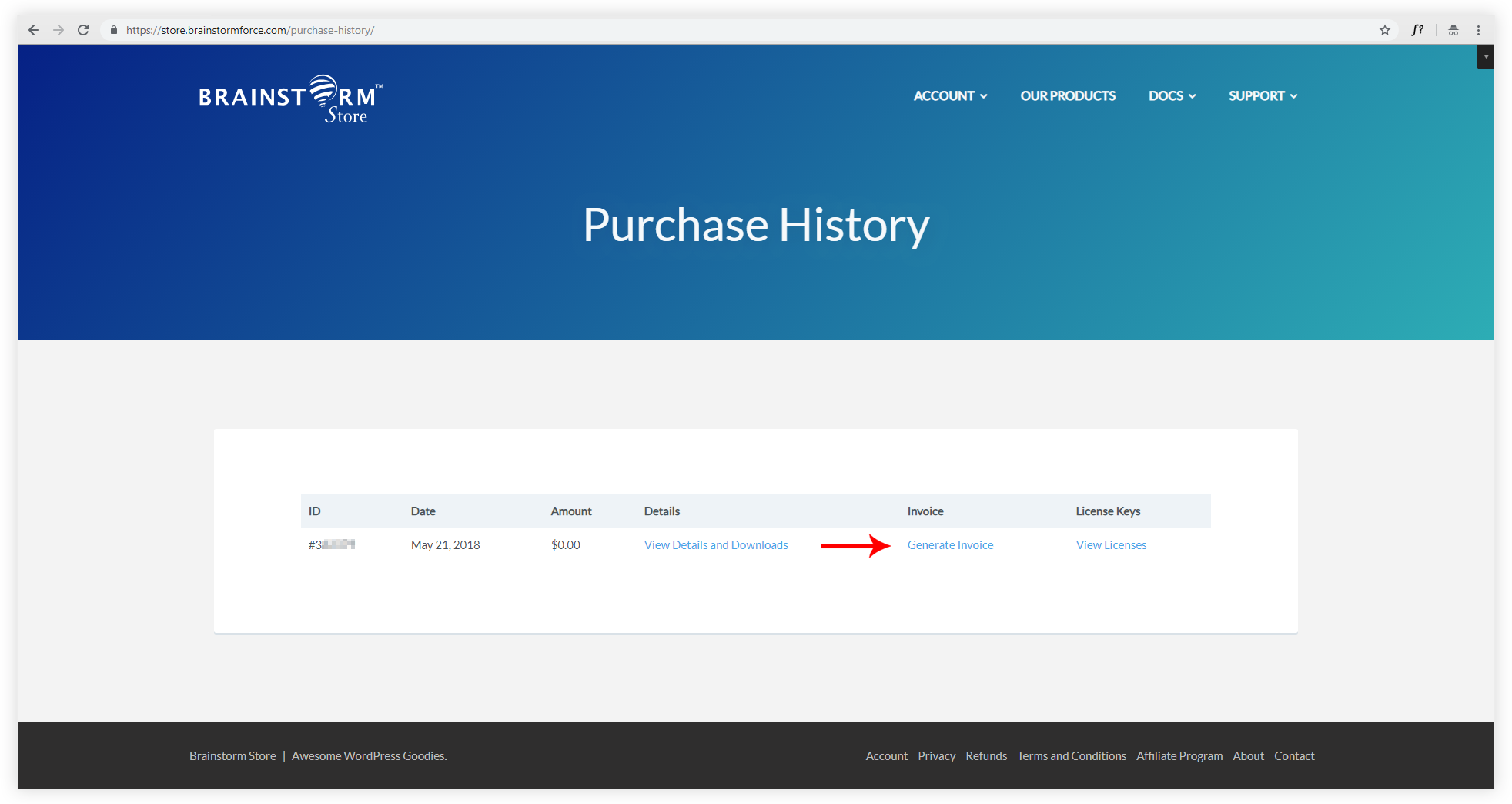
Task: Open the browser three-dot menu
Action: (1478, 30)
